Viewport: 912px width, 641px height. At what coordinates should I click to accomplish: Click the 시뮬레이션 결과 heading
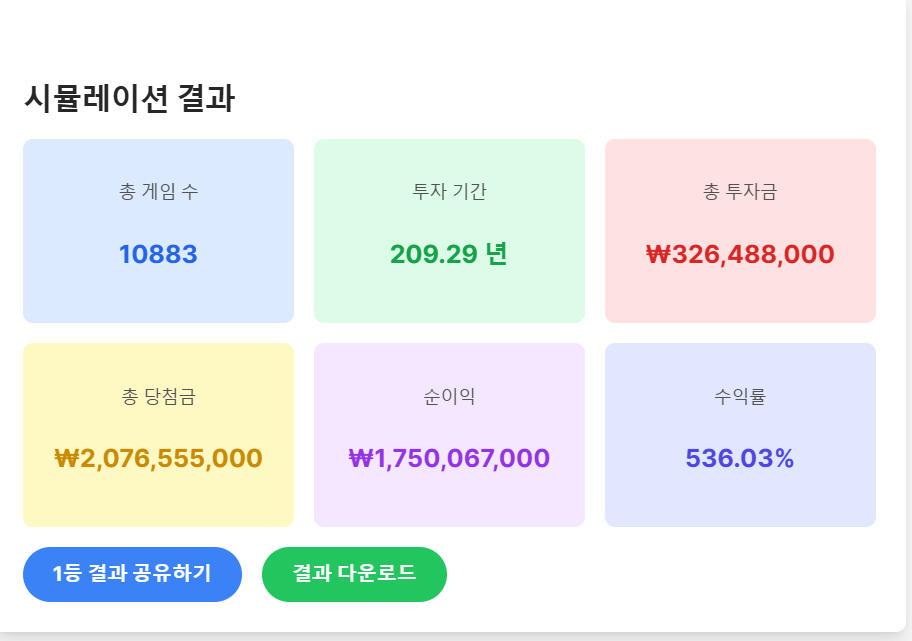click(x=129, y=99)
